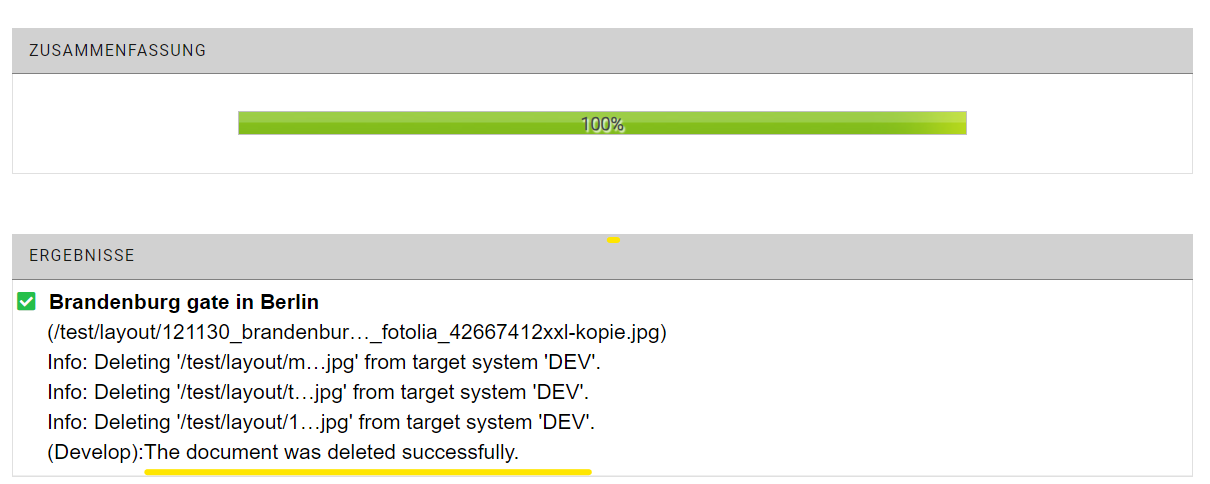Click the left start of the progress bar
Image resolution: width=1210 pixels, height=484 pixels.
pos(246,123)
